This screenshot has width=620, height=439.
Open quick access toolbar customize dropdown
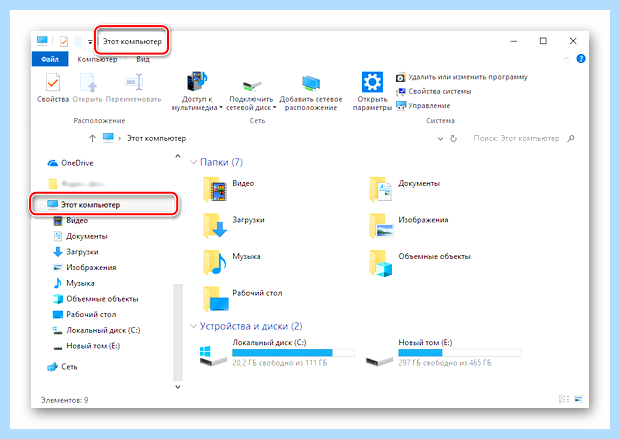point(90,42)
